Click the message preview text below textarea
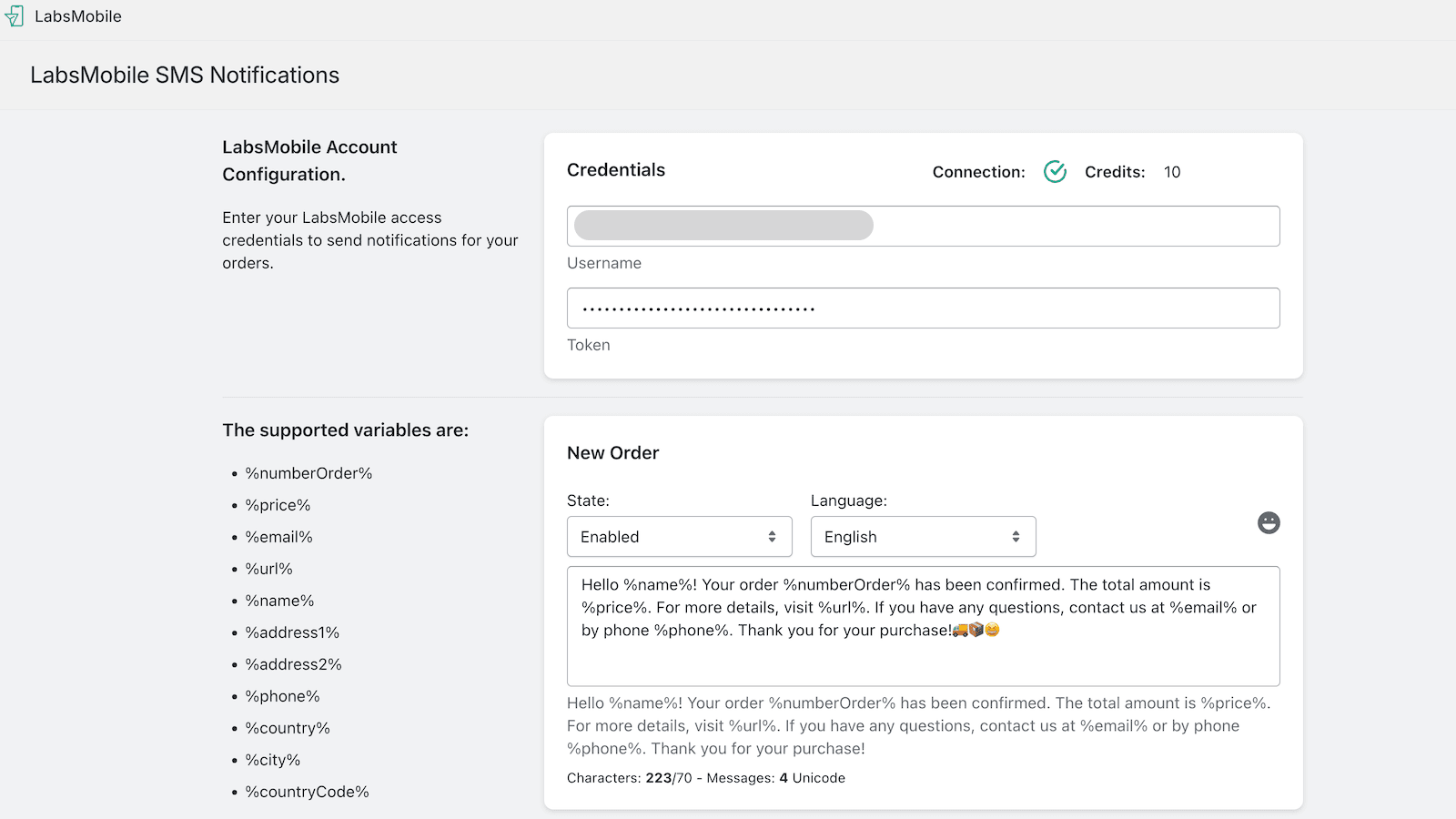Viewport: 1456px width, 819px height. [x=918, y=726]
